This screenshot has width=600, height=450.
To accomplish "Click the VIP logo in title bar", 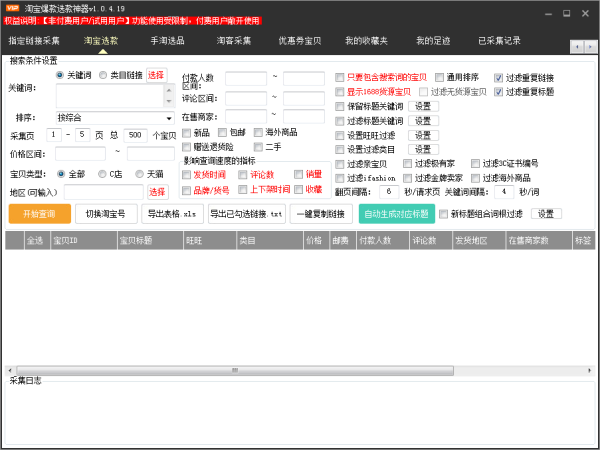I will click(12, 8).
